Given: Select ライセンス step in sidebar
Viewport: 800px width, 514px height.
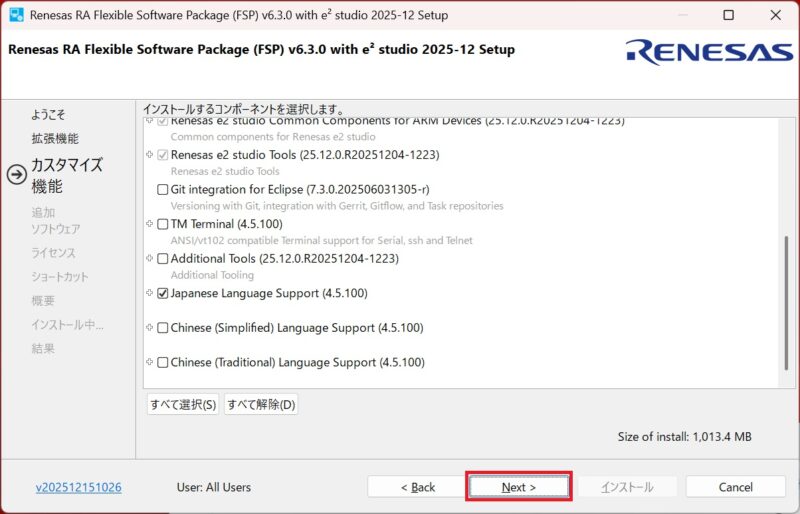Looking at the screenshot, I should [x=54, y=253].
